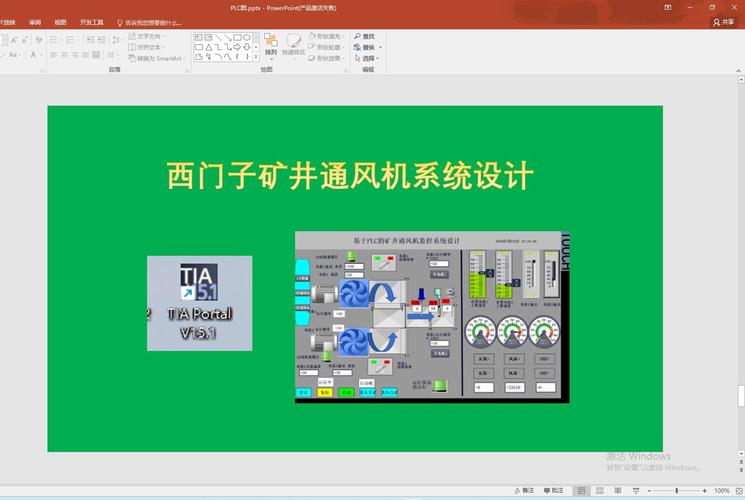Click the Find (查找) button
Image resolution: width=745 pixels, height=500 pixels.
tap(364, 37)
